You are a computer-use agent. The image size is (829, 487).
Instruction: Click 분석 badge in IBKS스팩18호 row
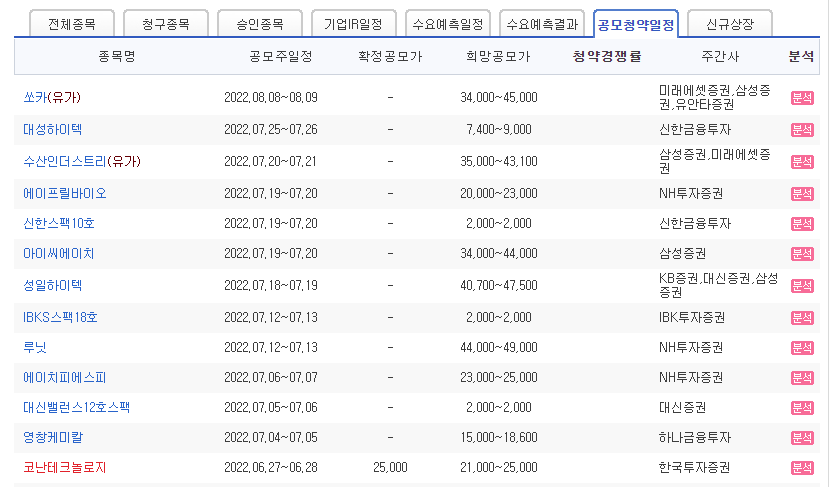802,318
